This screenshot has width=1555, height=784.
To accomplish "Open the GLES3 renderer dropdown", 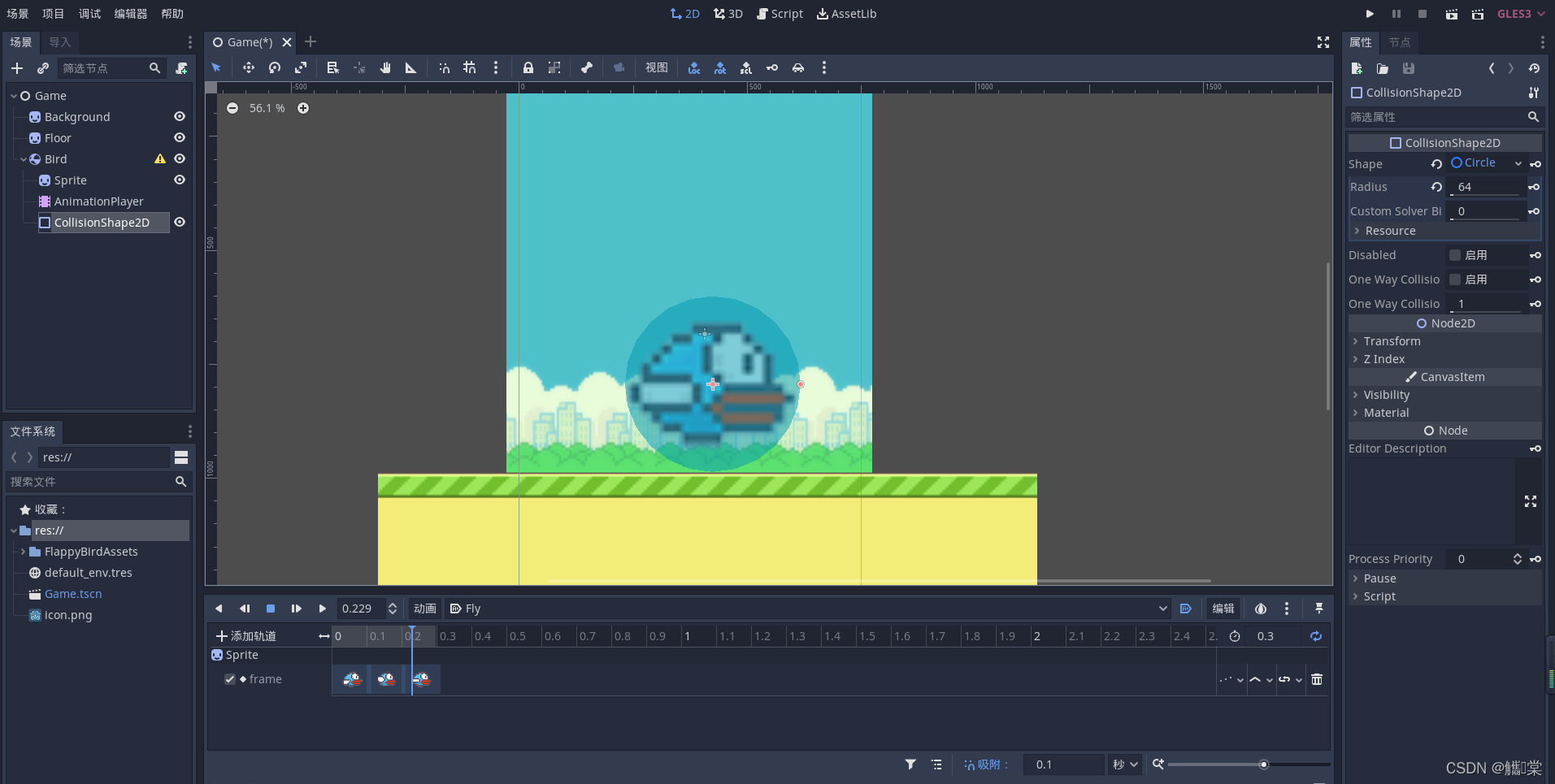I will [x=1521, y=14].
